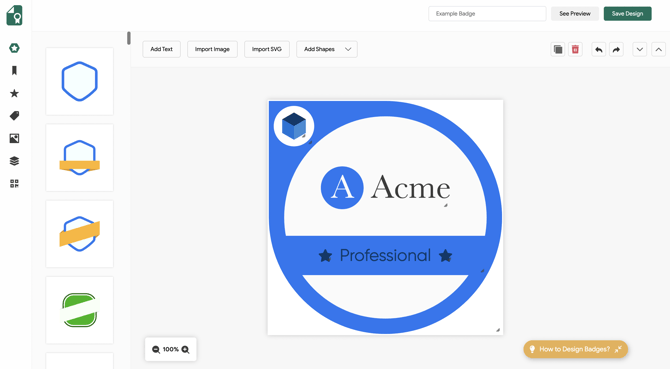670x369 pixels.
Task: Undo the last action
Action: [x=599, y=50]
